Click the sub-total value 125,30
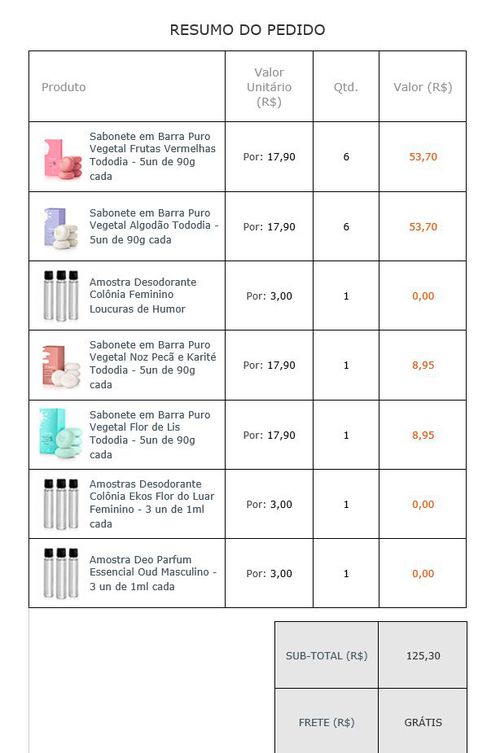The image size is (500, 753). 423,656
